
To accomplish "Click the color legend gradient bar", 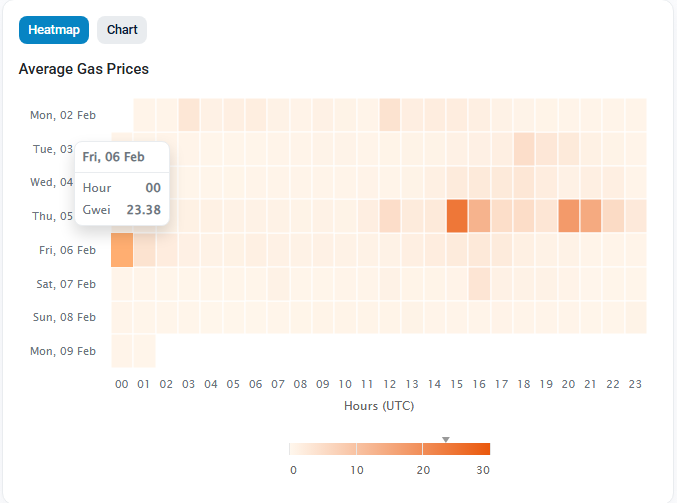I will (x=389, y=449).
